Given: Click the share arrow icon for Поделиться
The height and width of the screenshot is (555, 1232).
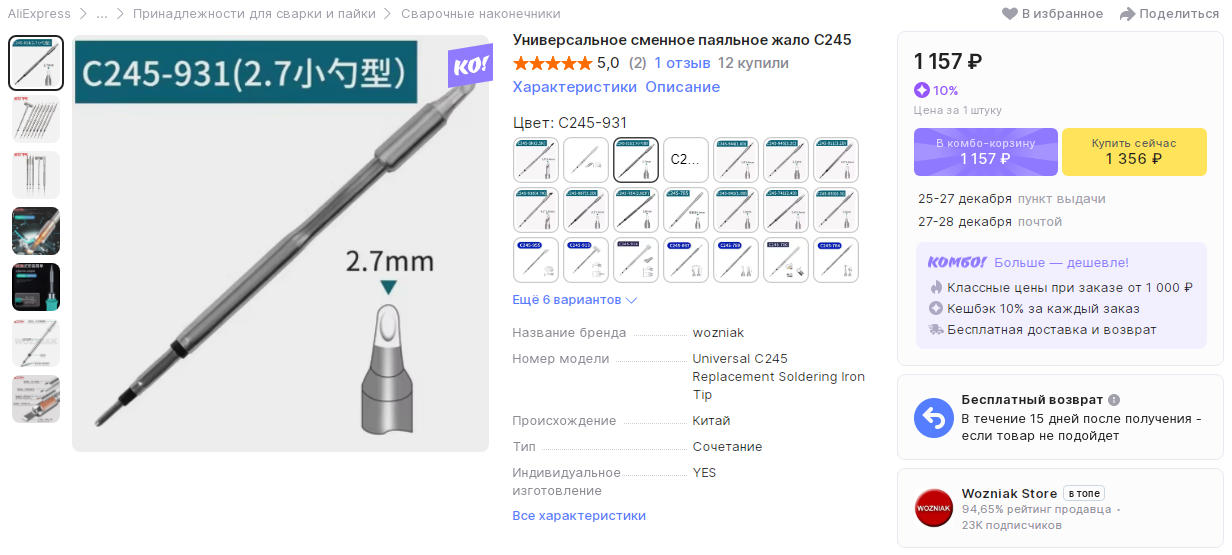Looking at the screenshot, I should click(x=1127, y=14).
